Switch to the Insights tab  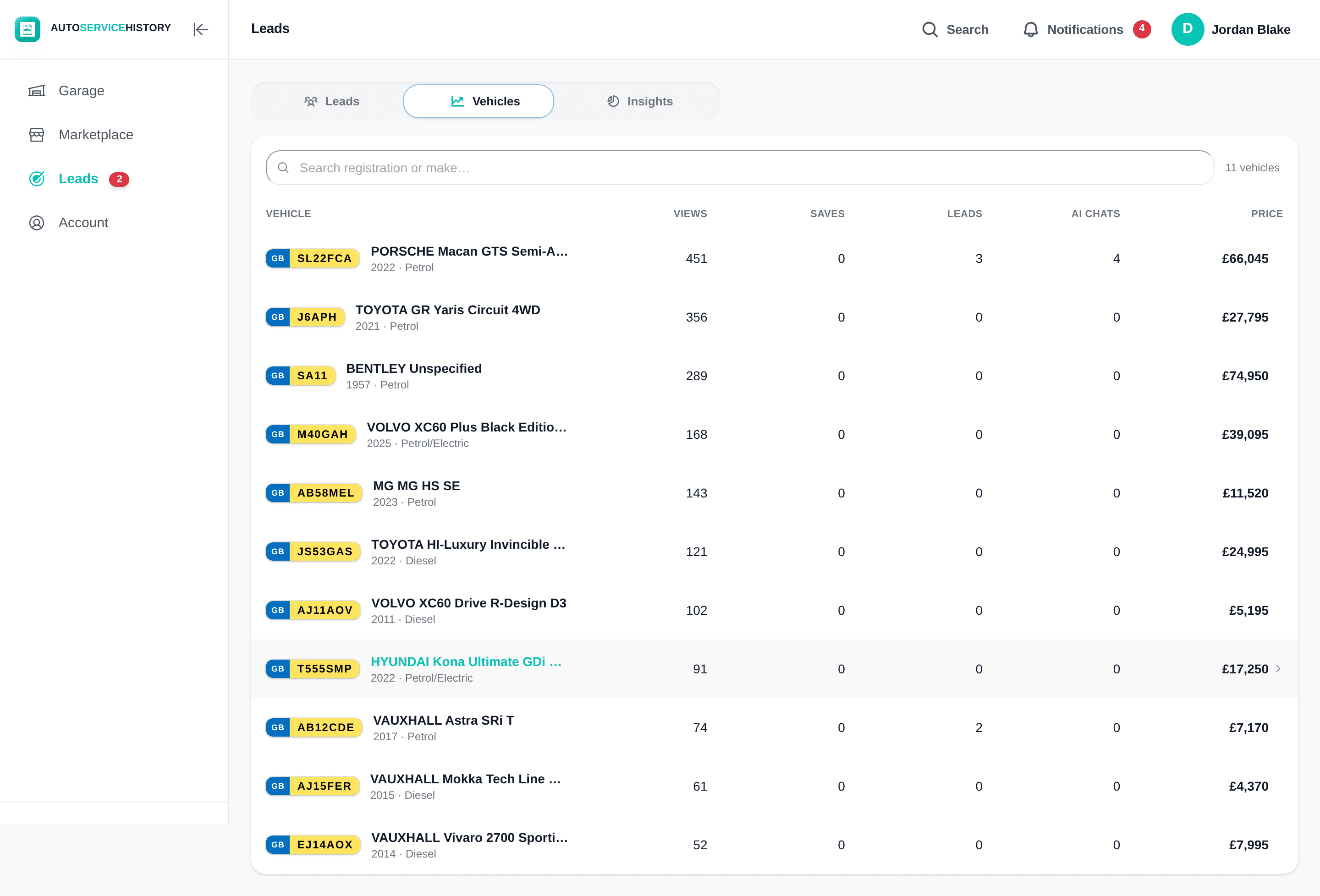pos(639,101)
